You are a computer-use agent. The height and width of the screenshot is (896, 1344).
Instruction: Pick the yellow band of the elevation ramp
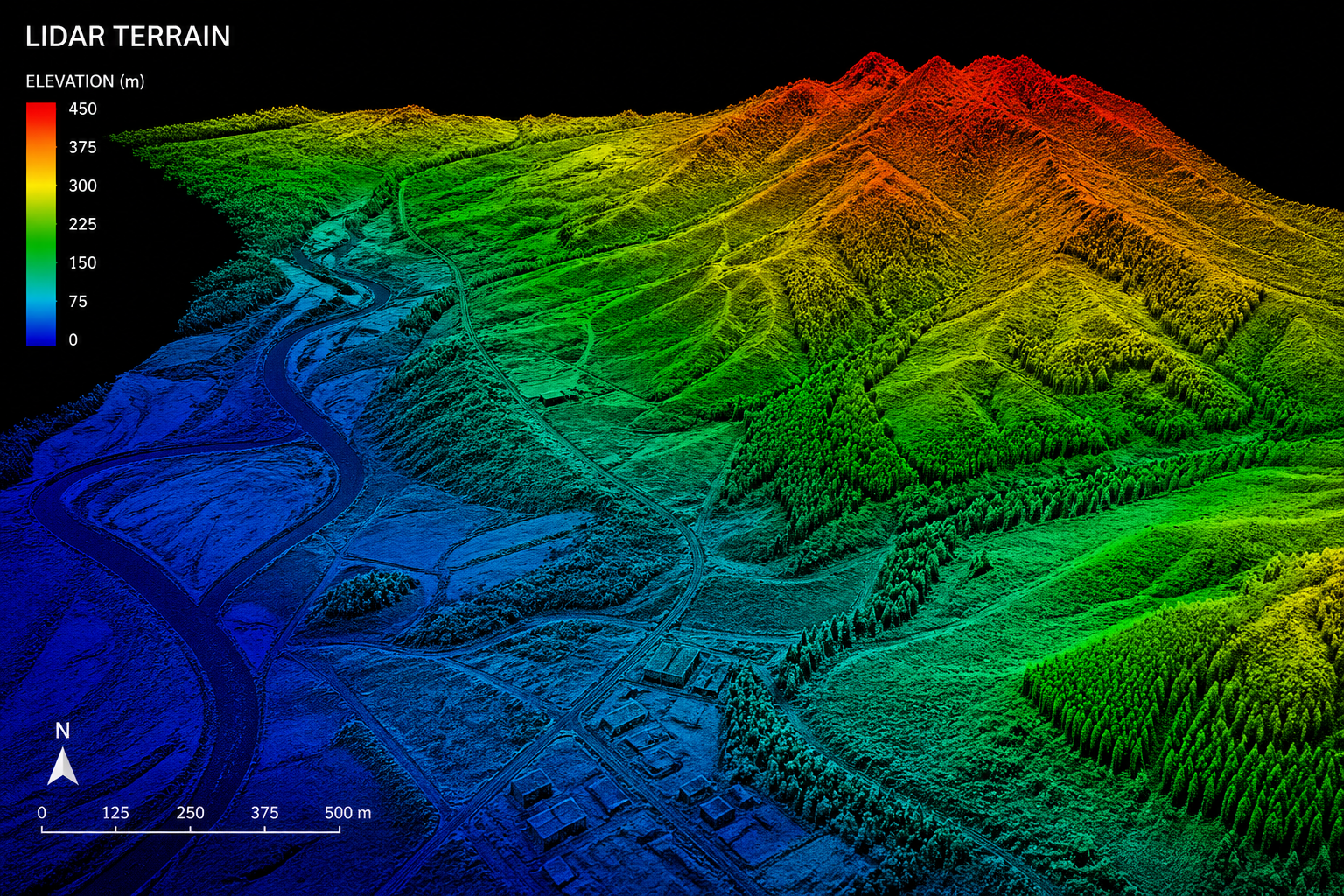pos(41,185)
